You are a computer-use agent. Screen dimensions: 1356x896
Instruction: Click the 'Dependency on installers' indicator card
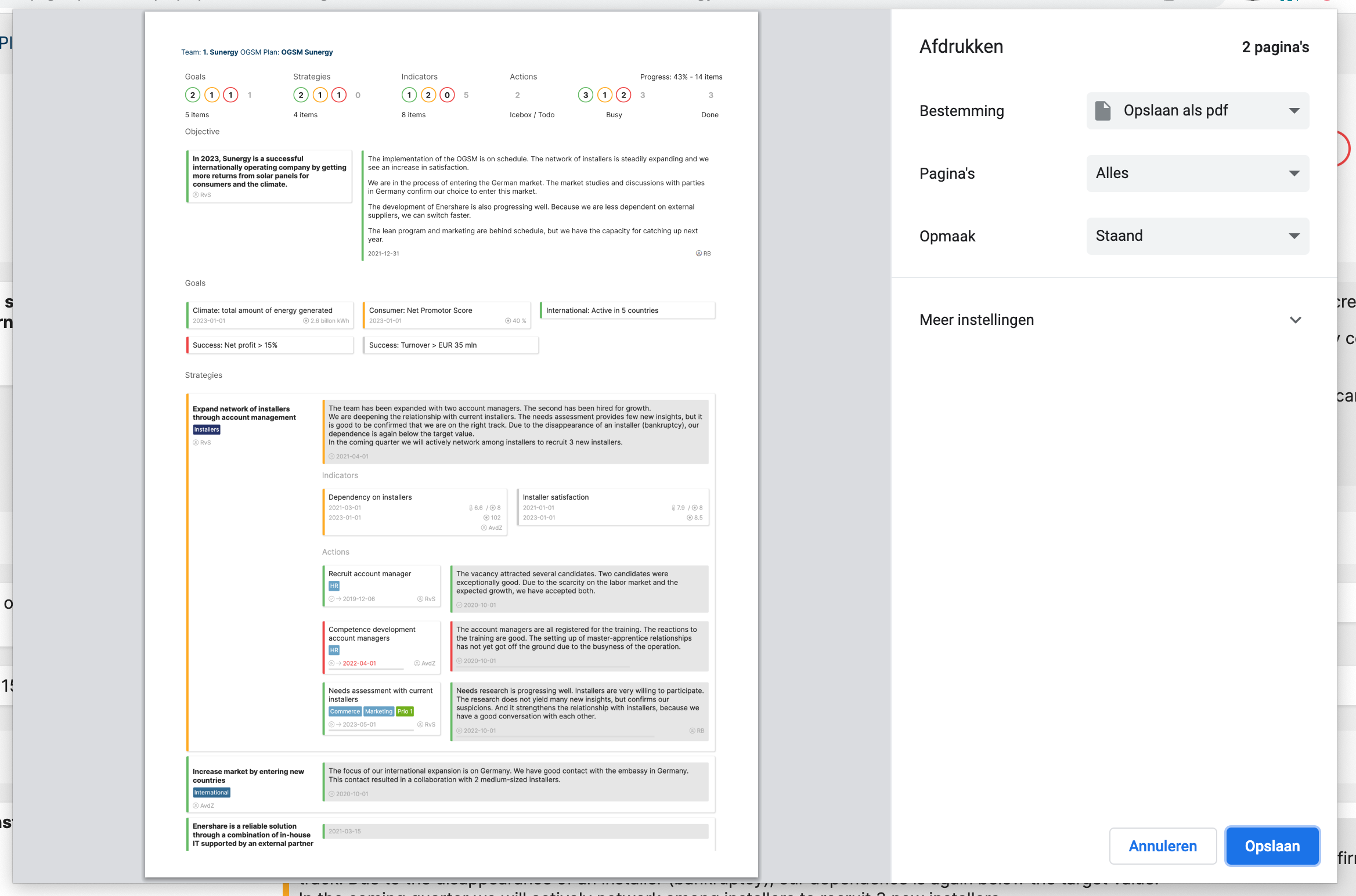[414, 511]
